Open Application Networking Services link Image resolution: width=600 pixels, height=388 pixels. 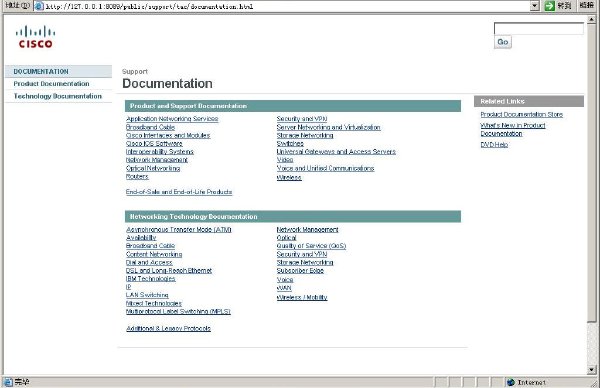pyautogui.click(x=172, y=119)
